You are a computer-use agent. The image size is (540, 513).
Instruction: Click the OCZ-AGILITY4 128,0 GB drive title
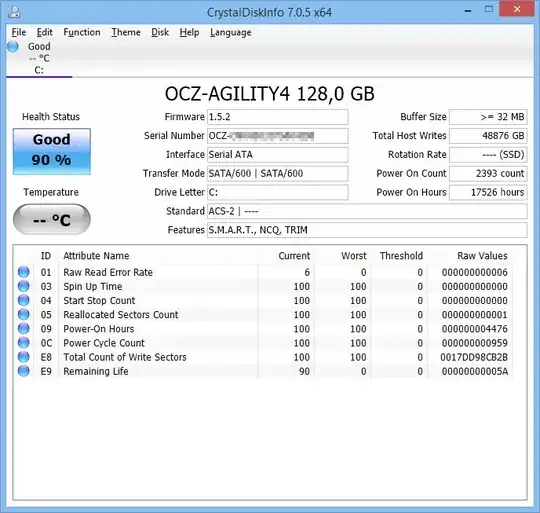pos(270,94)
